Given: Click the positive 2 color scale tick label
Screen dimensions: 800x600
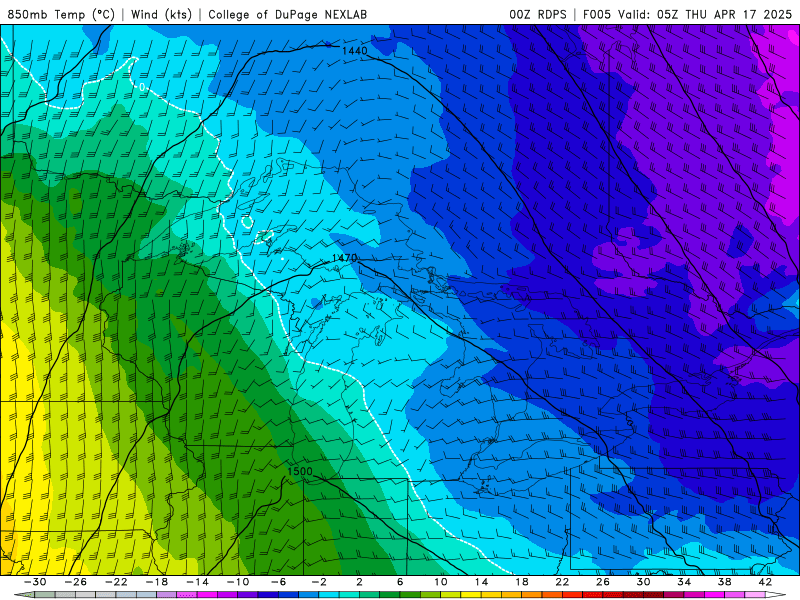Looking at the screenshot, I should pos(359,582).
